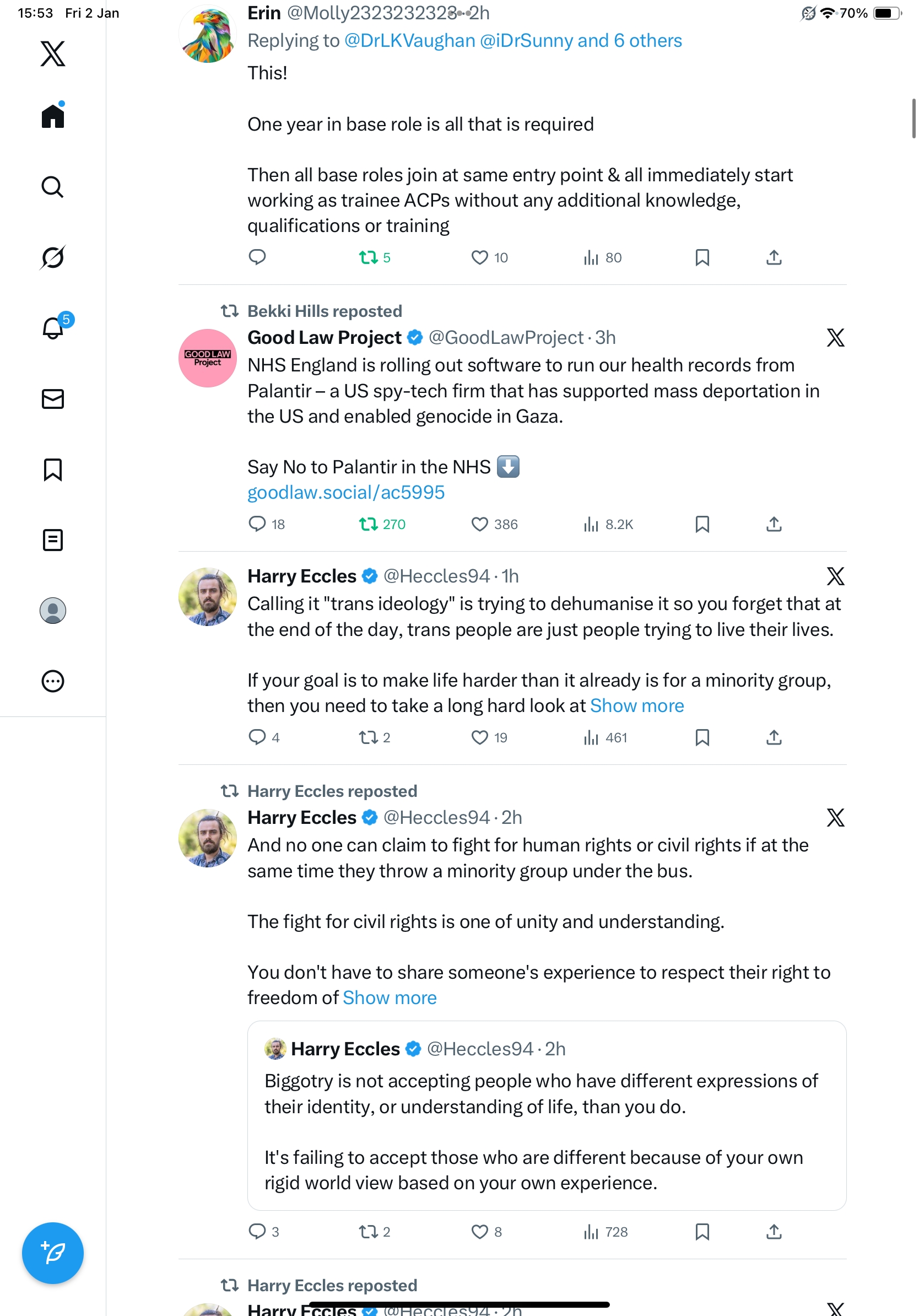Open Notifications bell with 5 badge

[x=53, y=328]
